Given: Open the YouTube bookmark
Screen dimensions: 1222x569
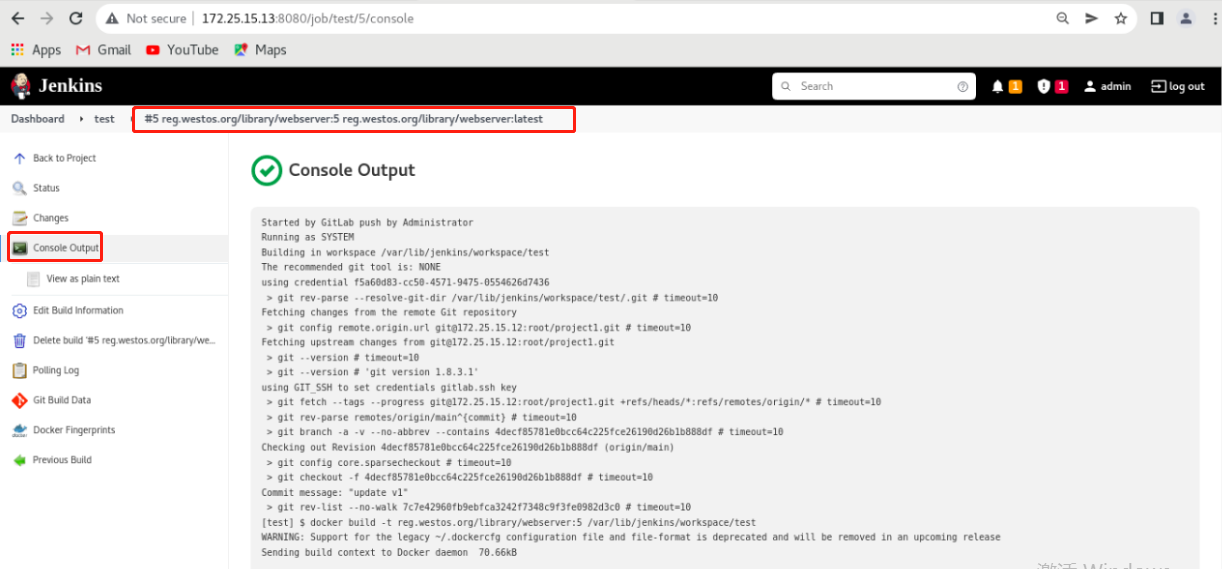Looking at the screenshot, I should (x=182, y=50).
